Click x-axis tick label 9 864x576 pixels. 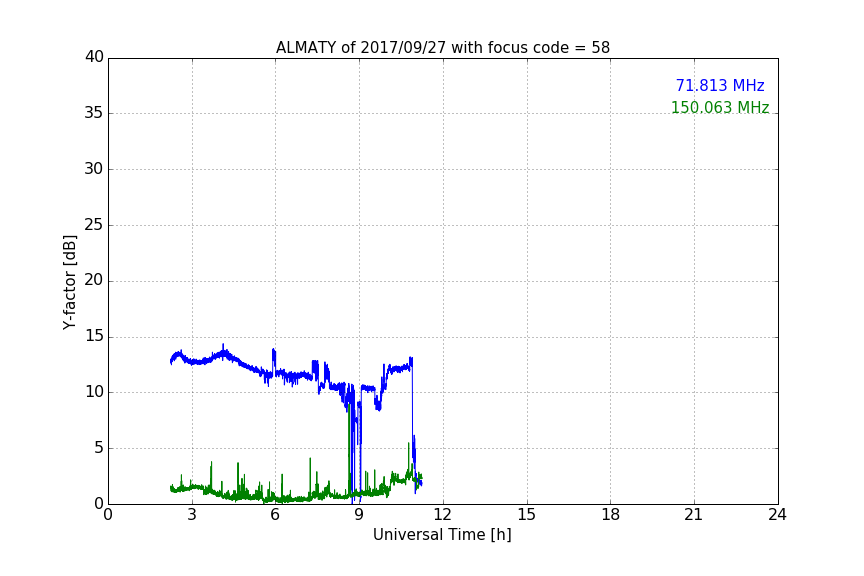[359, 515]
